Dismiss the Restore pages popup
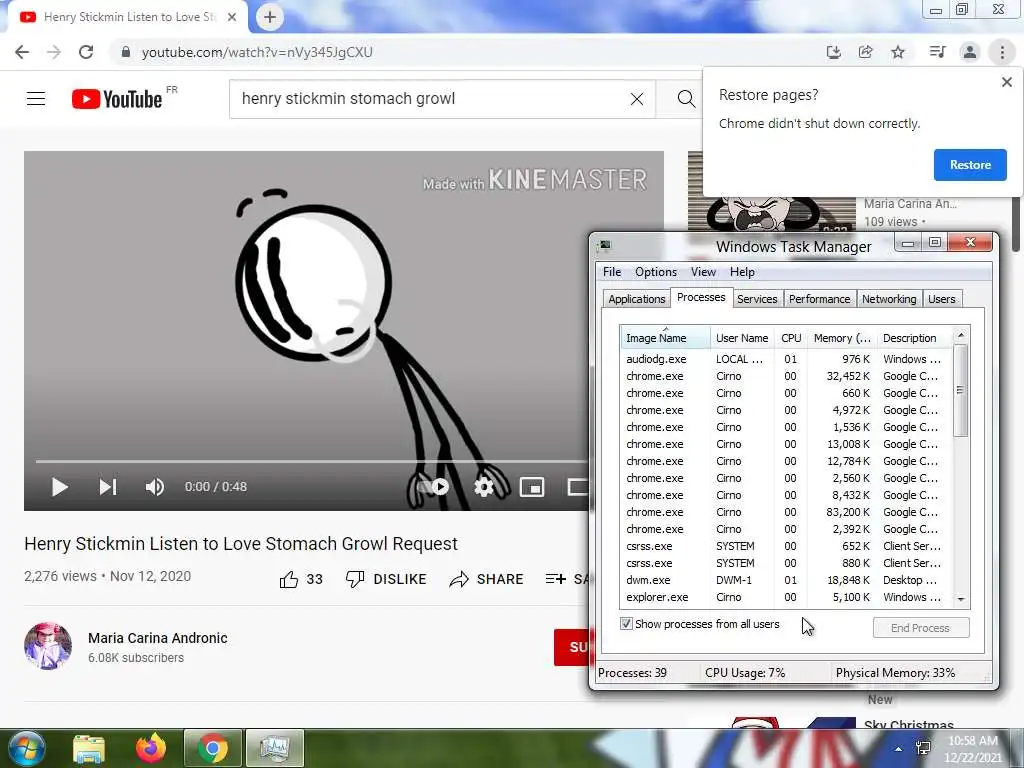Viewport: 1024px width, 768px height. pyautogui.click(x=1006, y=82)
